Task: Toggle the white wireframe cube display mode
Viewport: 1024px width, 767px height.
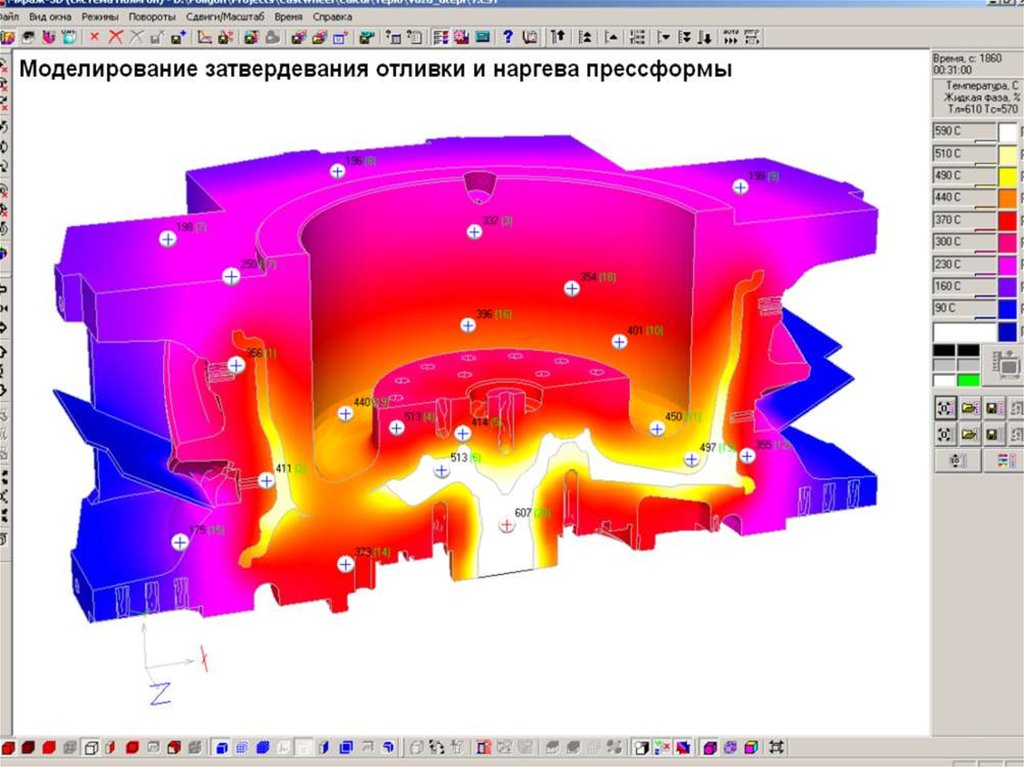Action: point(89,747)
